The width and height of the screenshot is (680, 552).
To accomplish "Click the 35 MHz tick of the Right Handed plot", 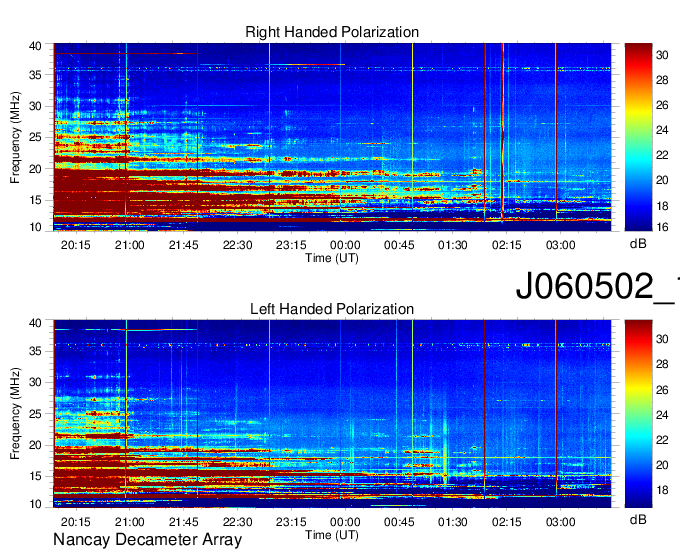I will [35, 75].
